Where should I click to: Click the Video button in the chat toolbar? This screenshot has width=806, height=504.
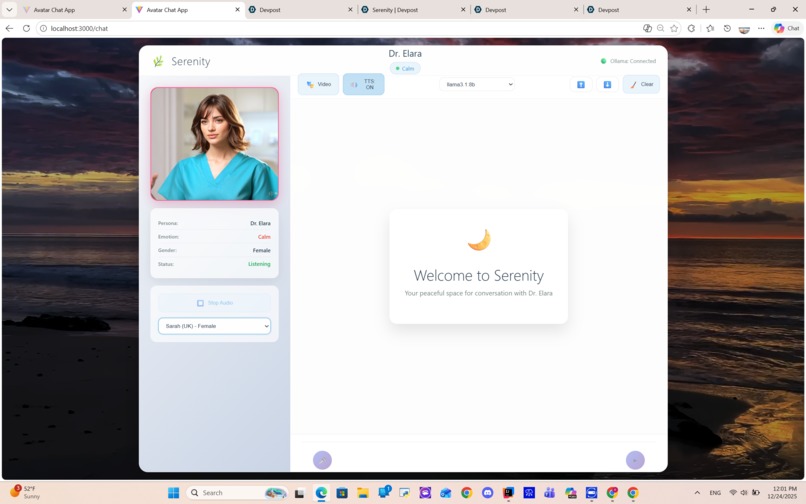[319, 84]
